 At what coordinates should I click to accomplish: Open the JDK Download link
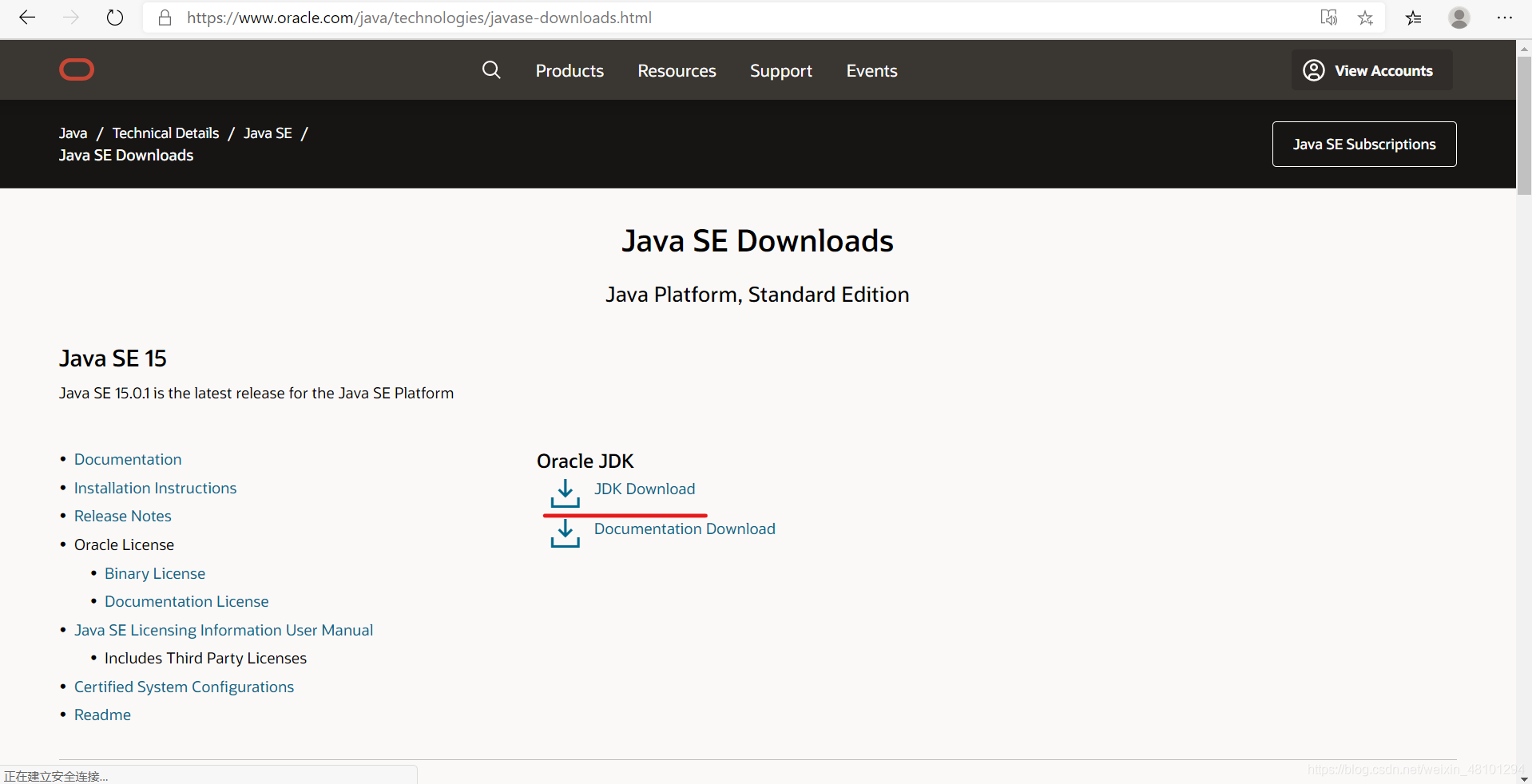point(645,489)
